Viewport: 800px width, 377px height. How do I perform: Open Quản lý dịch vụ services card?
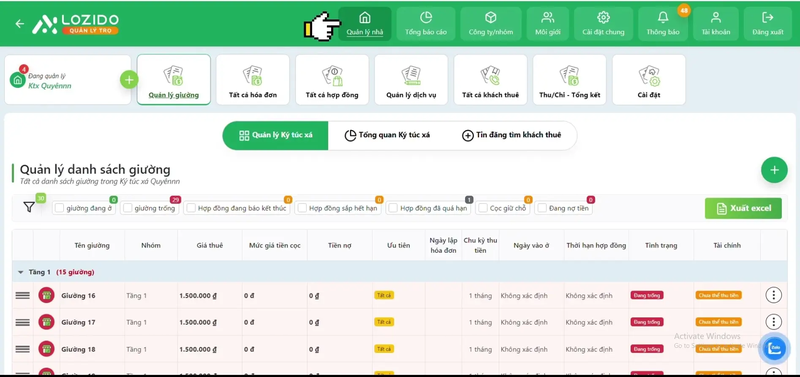(411, 80)
